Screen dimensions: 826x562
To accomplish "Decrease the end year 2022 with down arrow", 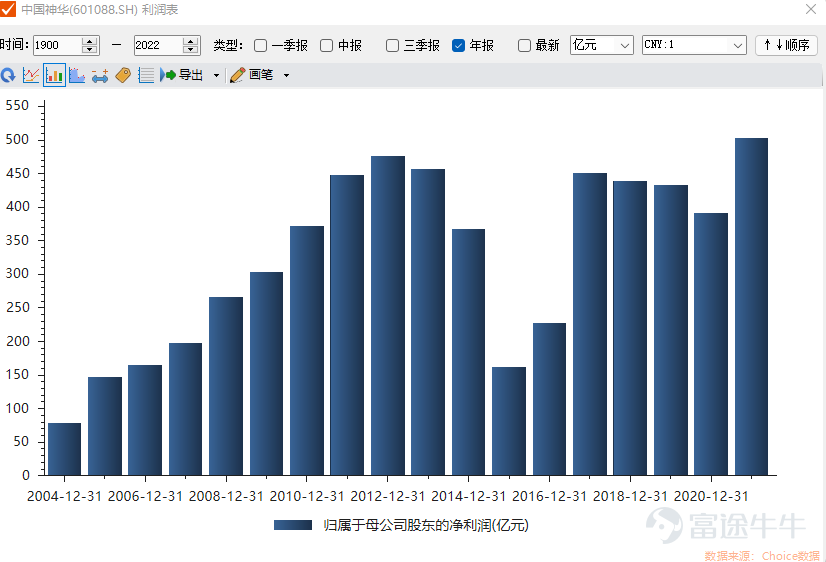I will coord(190,50).
